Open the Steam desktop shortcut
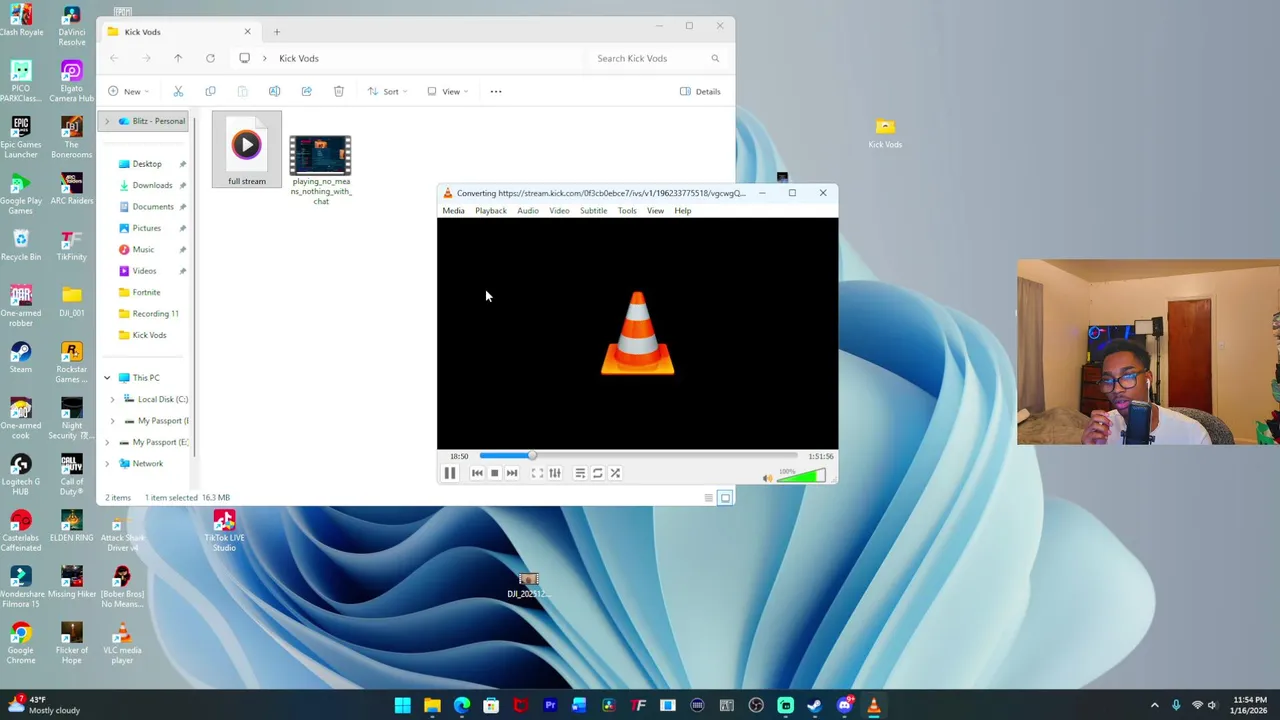Viewport: 1280px width, 720px height. tap(21, 357)
